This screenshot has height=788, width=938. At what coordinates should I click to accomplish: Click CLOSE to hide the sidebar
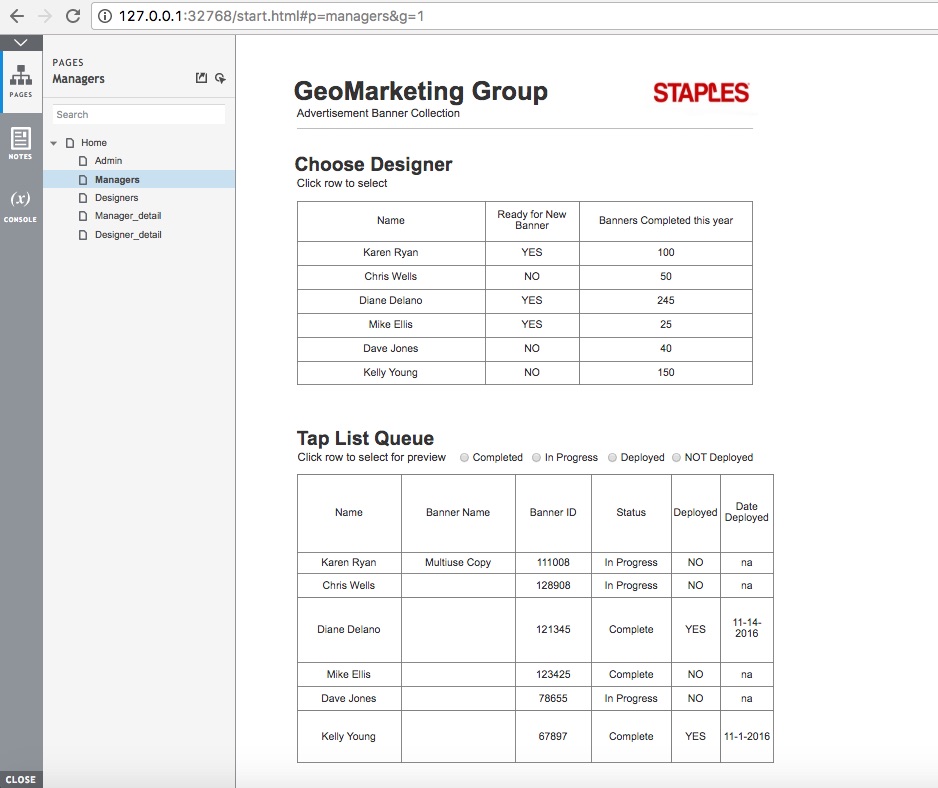click(x=21, y=779)
